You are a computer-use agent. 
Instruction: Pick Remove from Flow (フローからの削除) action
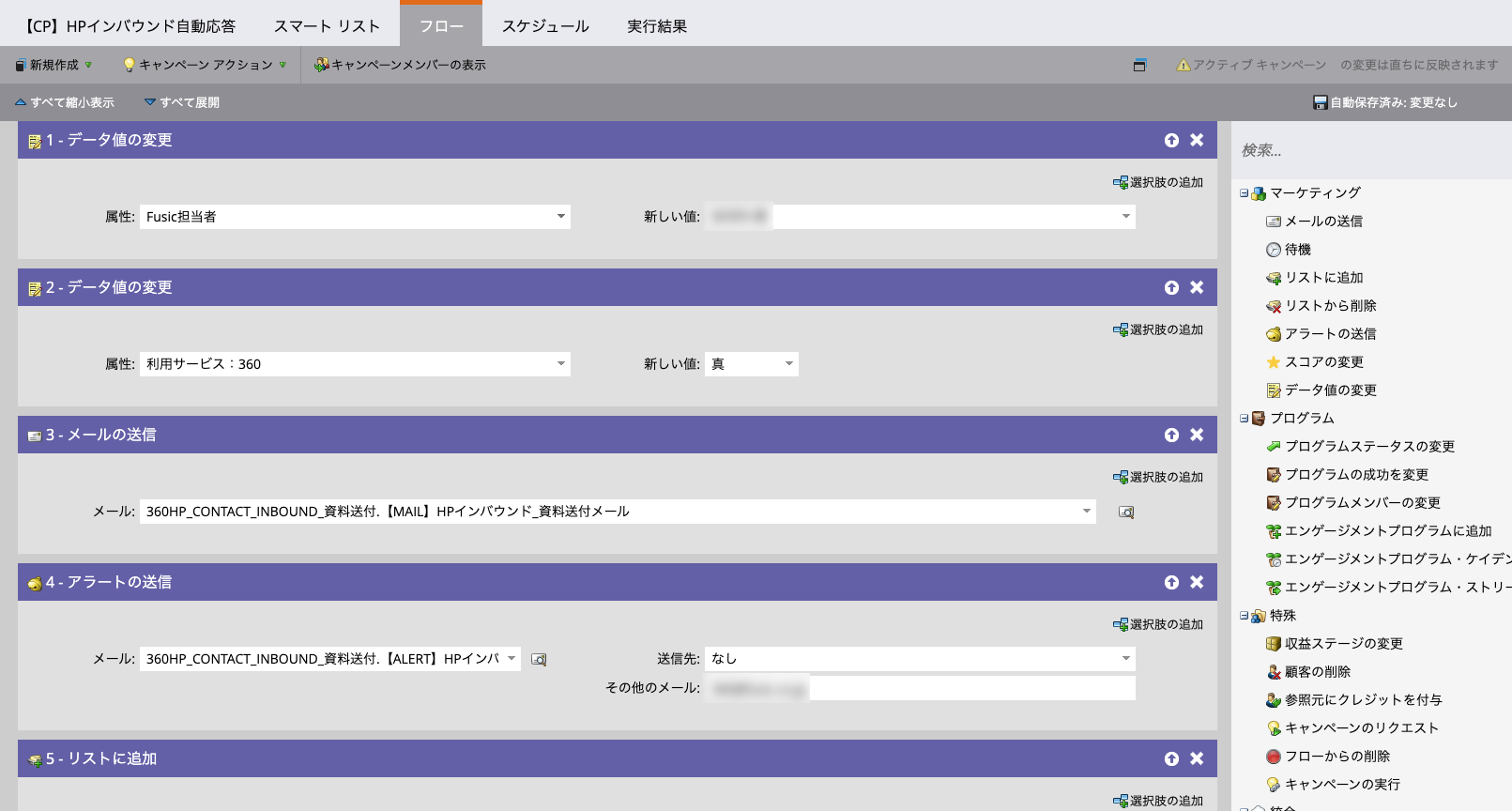click(x=1336, y=757)
